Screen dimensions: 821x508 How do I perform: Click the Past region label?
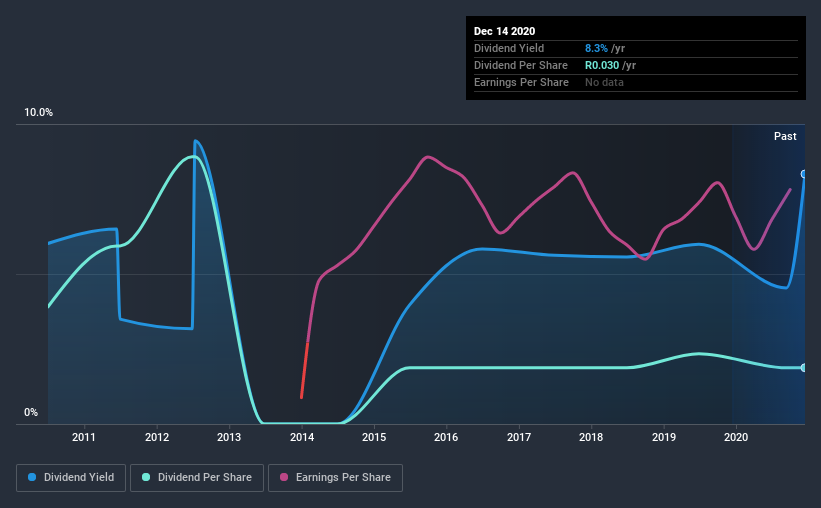coord(785,136)
